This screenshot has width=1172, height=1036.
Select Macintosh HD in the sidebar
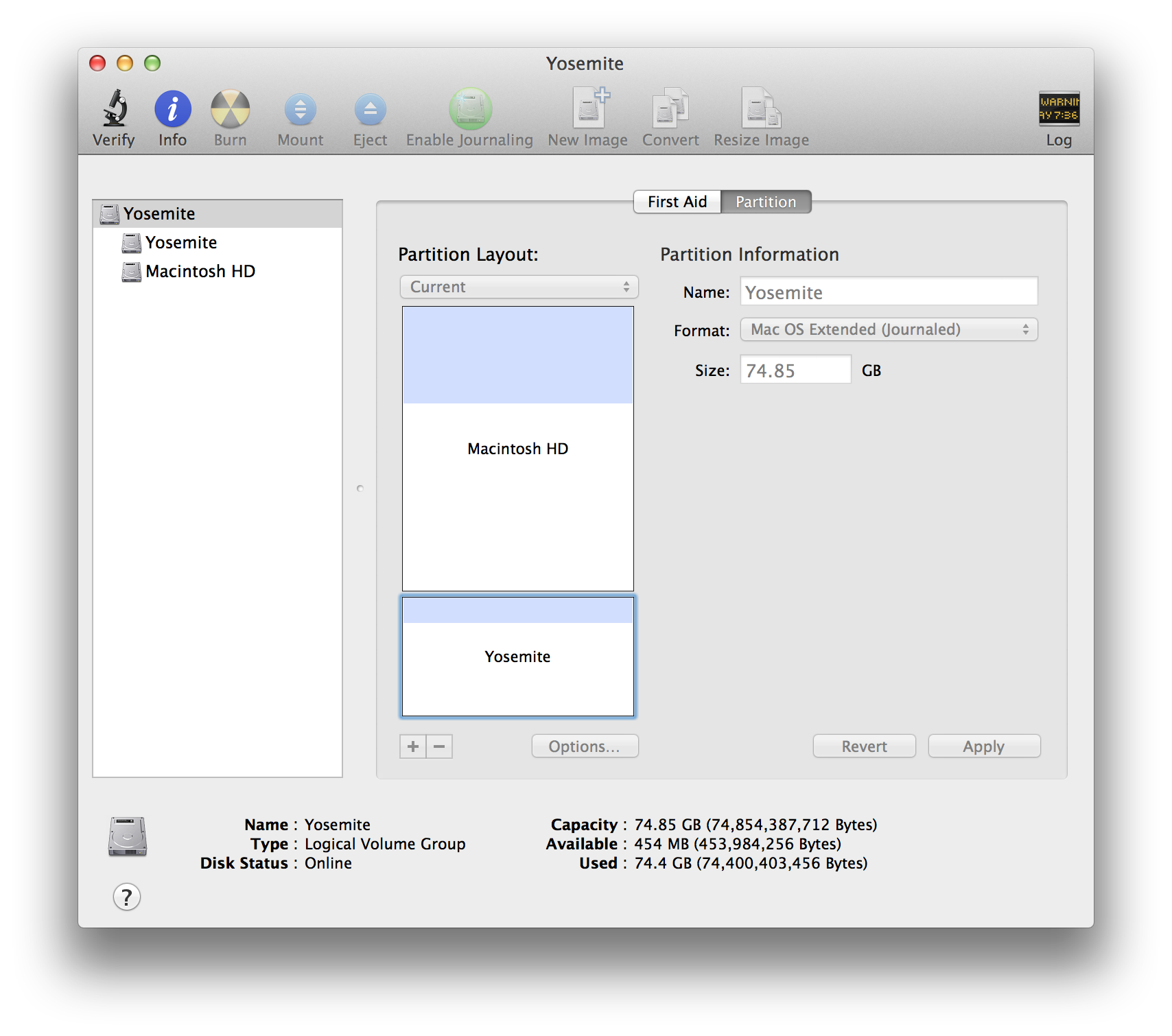218,271
